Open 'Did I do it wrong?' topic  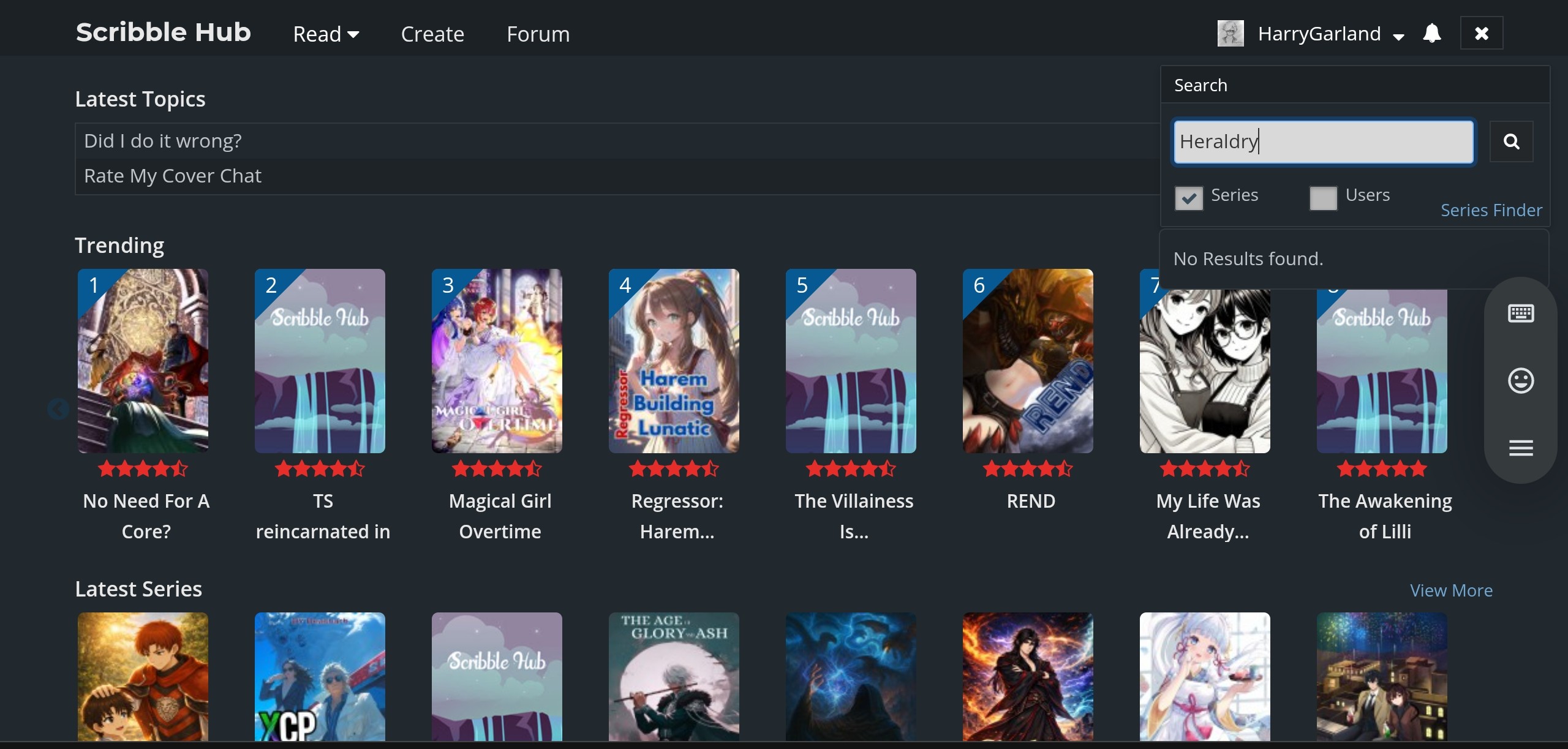(163, 141)
